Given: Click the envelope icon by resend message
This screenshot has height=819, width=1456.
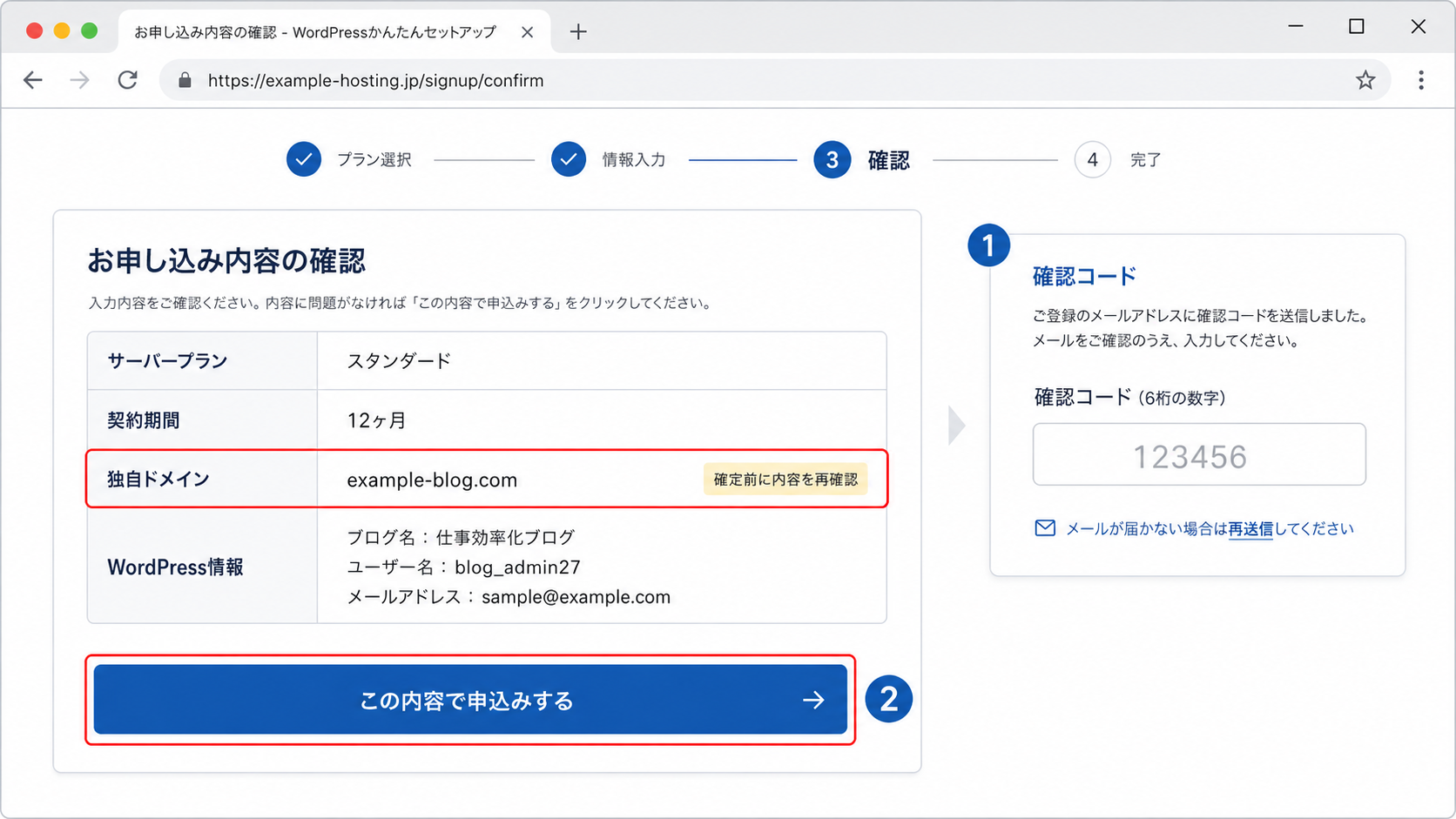Looking at the screenshot, I should 1045,528.
